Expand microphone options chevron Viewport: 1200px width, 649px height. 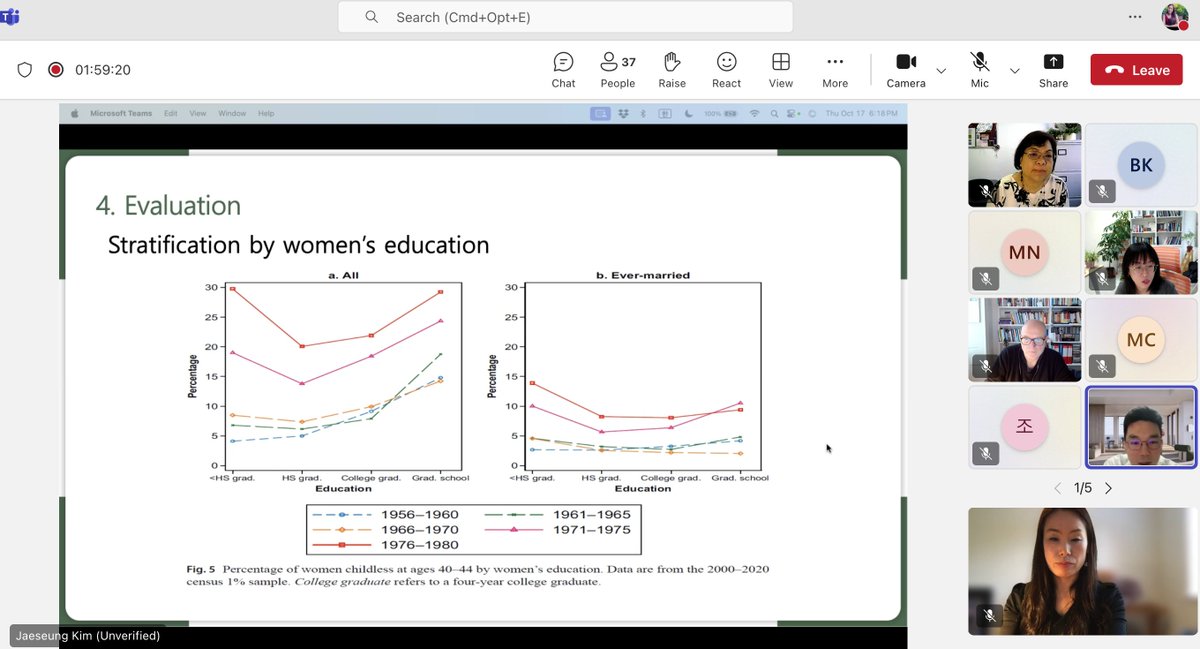click(1015, 71)
